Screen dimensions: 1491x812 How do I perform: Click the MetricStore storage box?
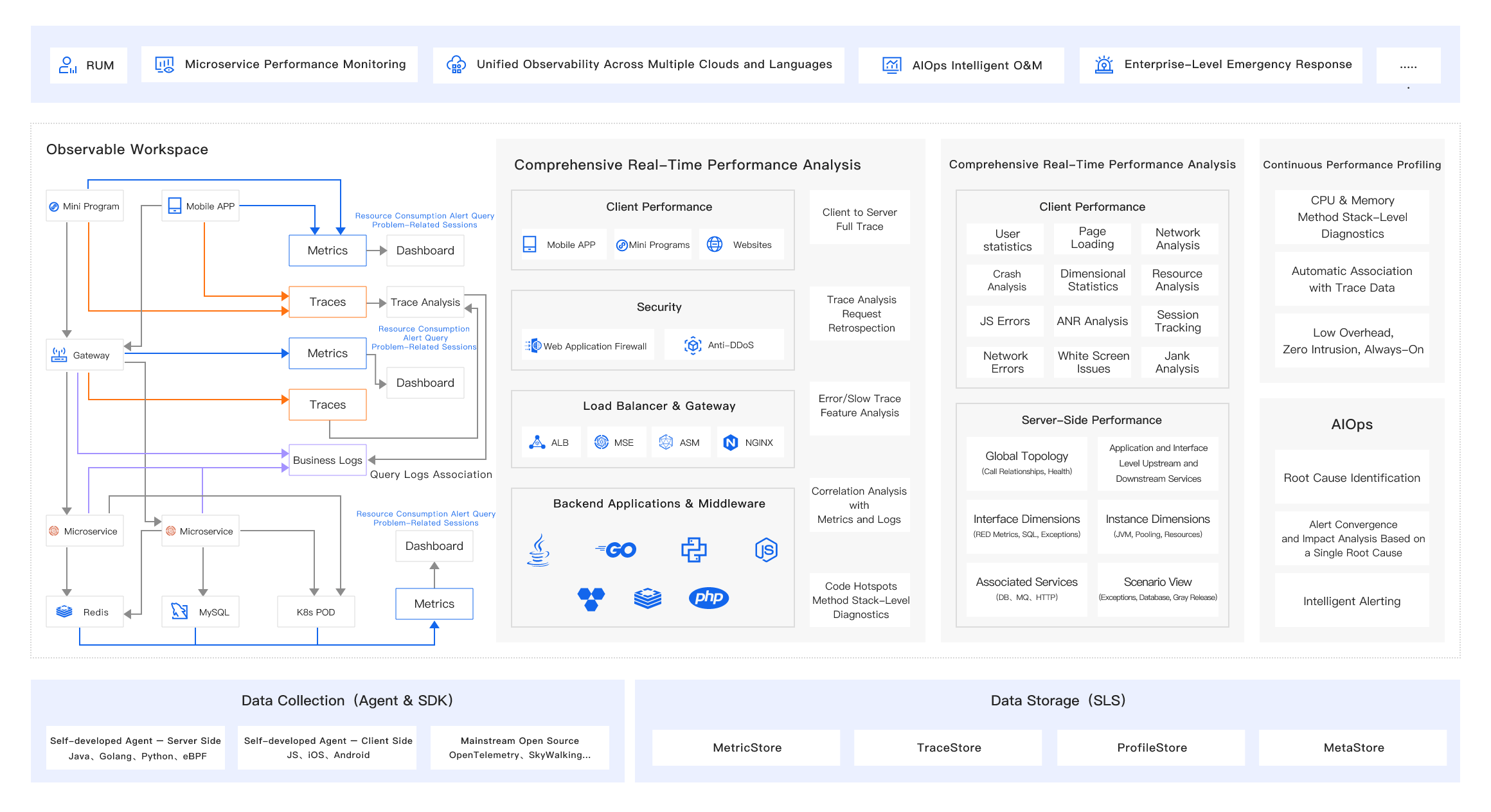746,747
